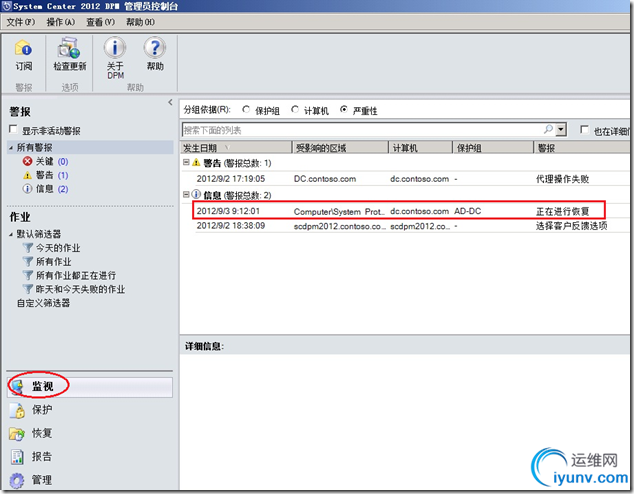634x494 pixels.
Task: Sort by the 发生日期 column header
Action: [x=236, y=148]
